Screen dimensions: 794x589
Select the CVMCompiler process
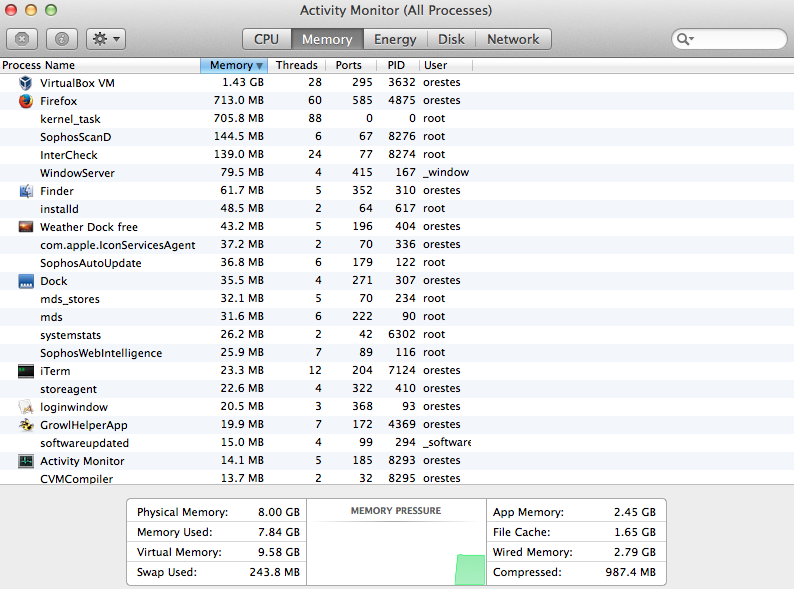coord(397,478)
